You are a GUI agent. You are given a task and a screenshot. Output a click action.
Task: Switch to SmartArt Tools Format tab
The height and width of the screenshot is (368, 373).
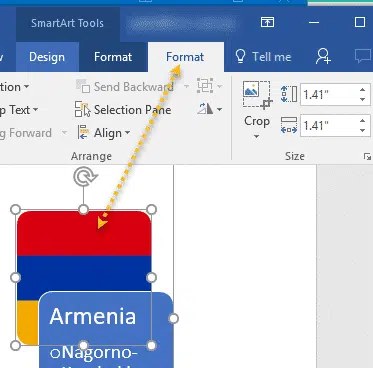pos(113,57)
